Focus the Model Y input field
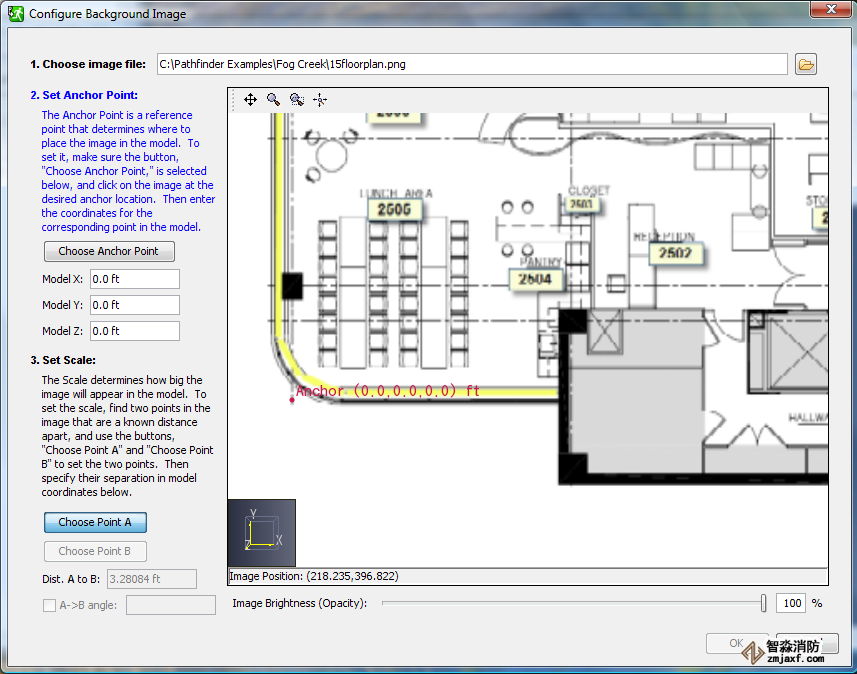The height and width of the screenshot is (674, 857). [135, 305]
